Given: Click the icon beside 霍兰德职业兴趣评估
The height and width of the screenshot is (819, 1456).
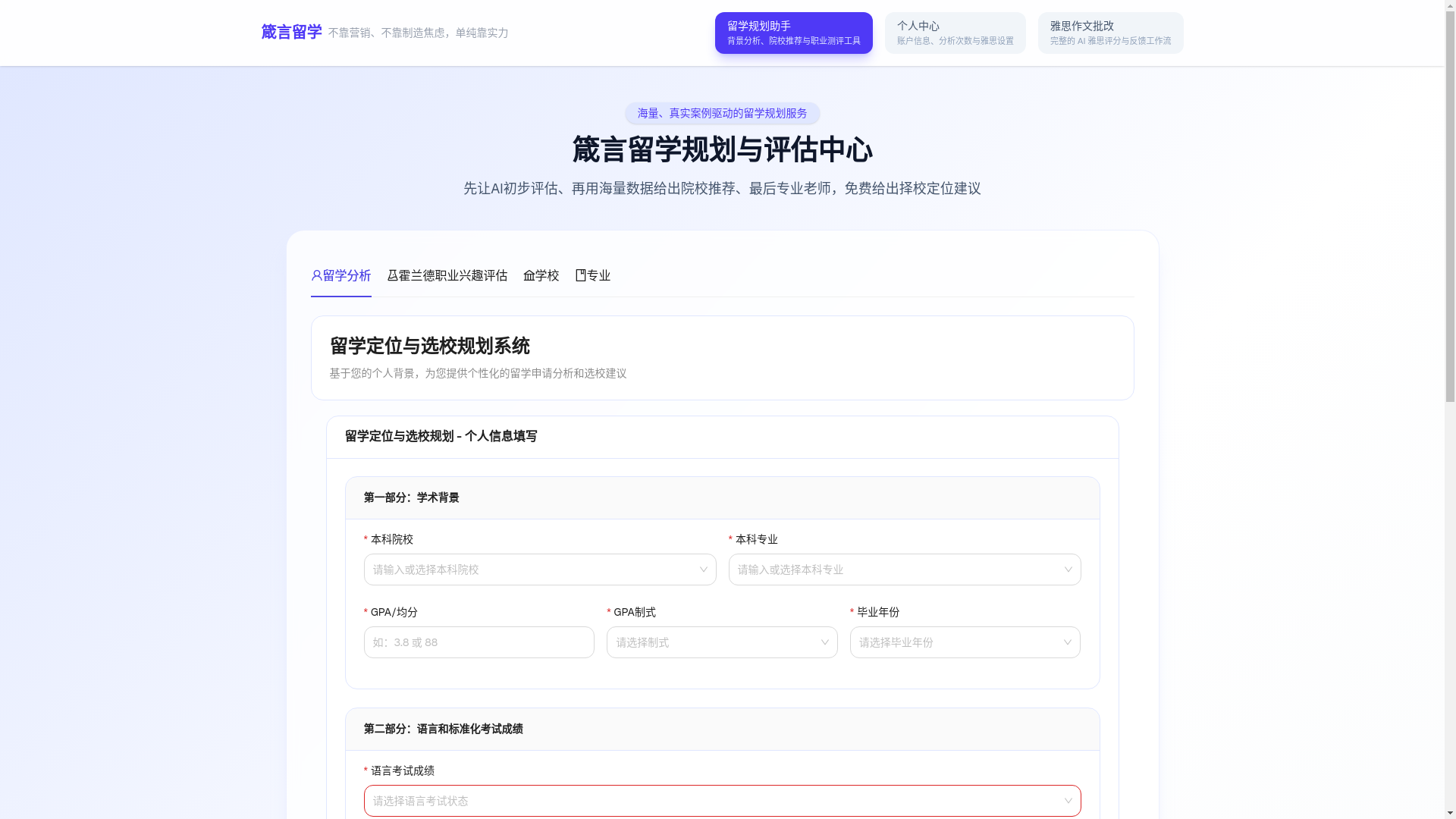Looking at the screenshot, I should tap(392, 275).
